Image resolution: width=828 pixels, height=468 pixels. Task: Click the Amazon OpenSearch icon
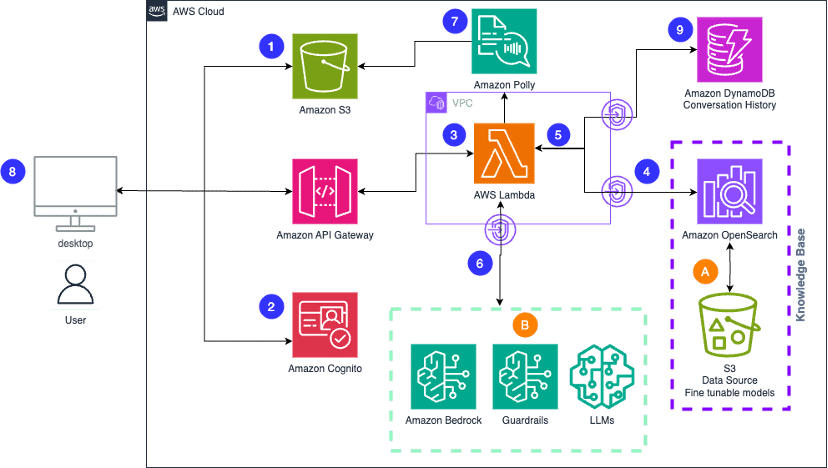pyautogui.click(x=729, y=190)
